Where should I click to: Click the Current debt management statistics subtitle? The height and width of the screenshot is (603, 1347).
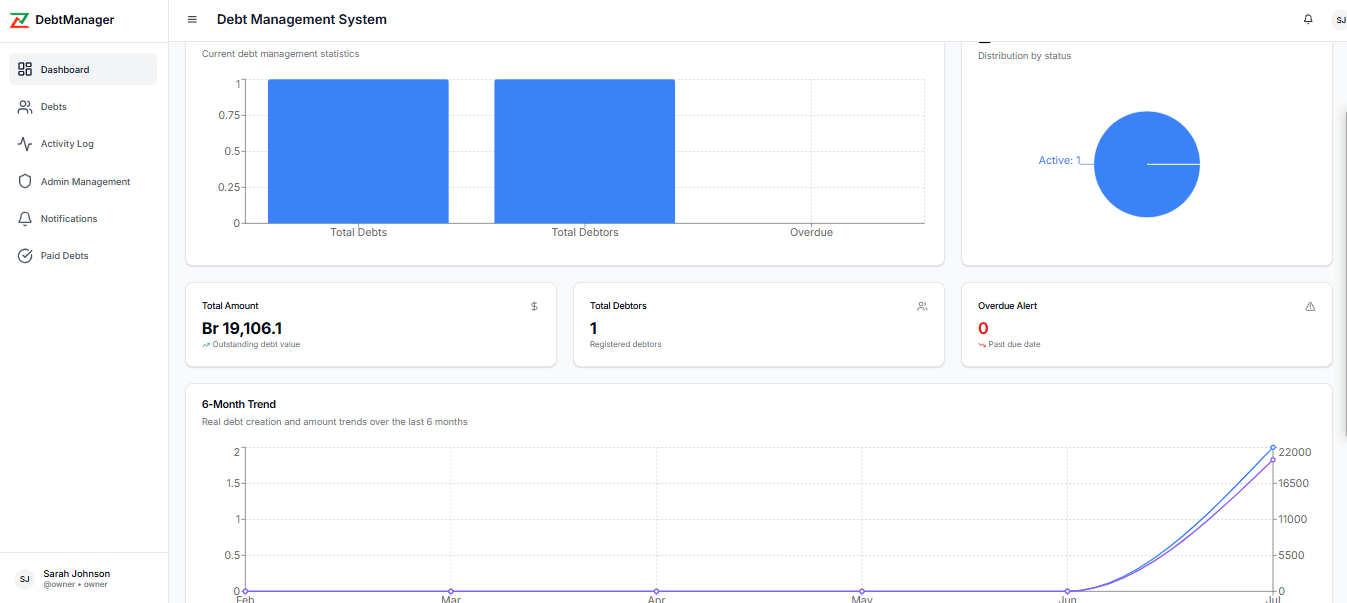(x=280, y=54)
